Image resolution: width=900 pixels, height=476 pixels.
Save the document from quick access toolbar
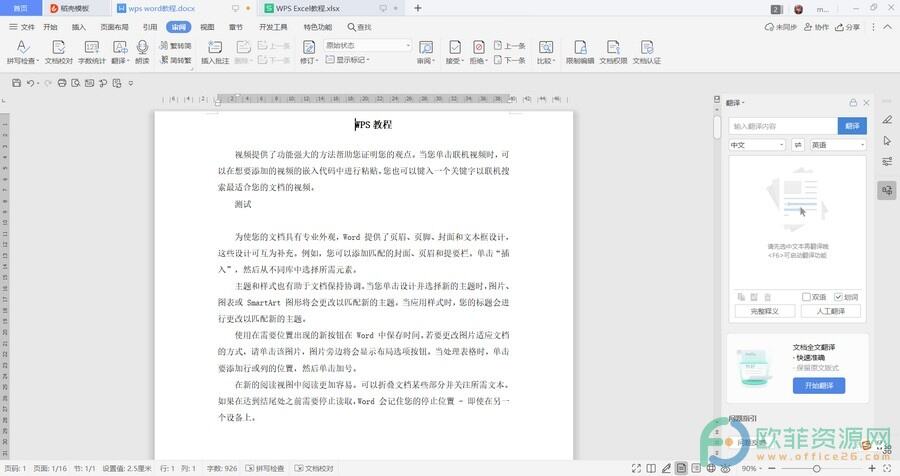tap(17, 83)
